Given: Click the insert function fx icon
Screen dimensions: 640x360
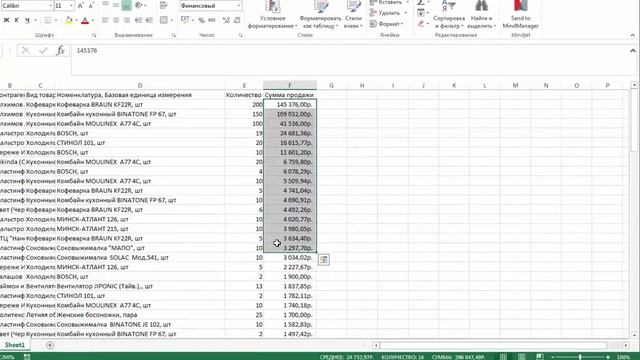Looking at the screenshot, I should (x=60, y=50).
